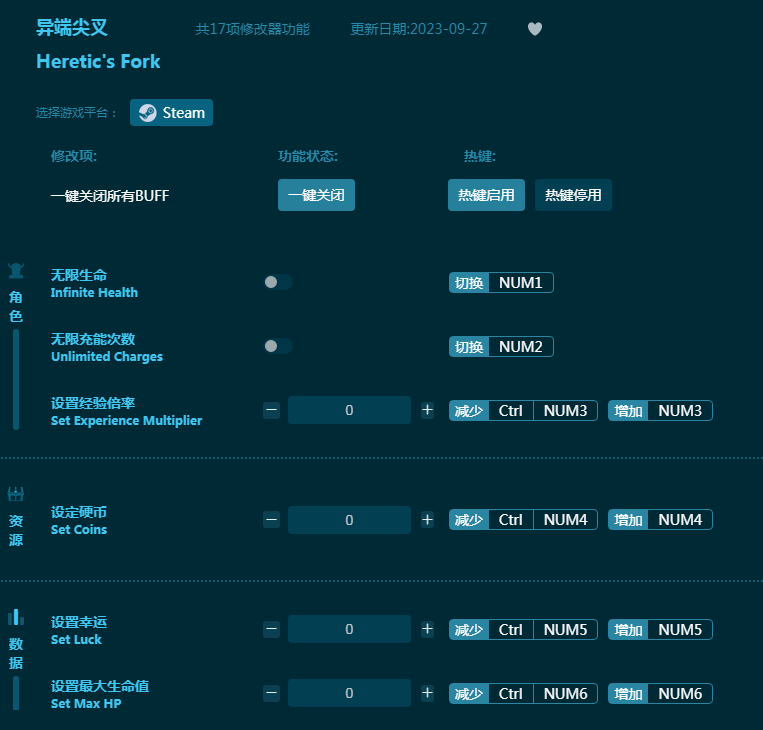Click the NUM1 hotkey for Infinite Health
Image resolution: width=763 pixels, height=730 pixels.
coord(520,283)
